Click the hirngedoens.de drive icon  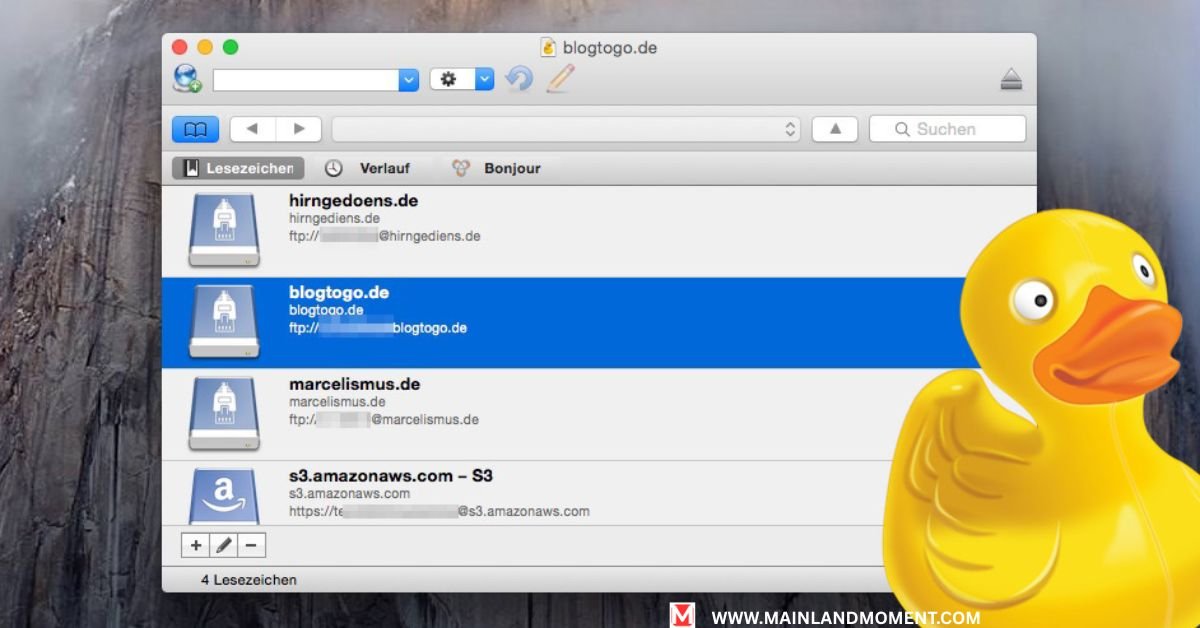[x=224, y=230]
